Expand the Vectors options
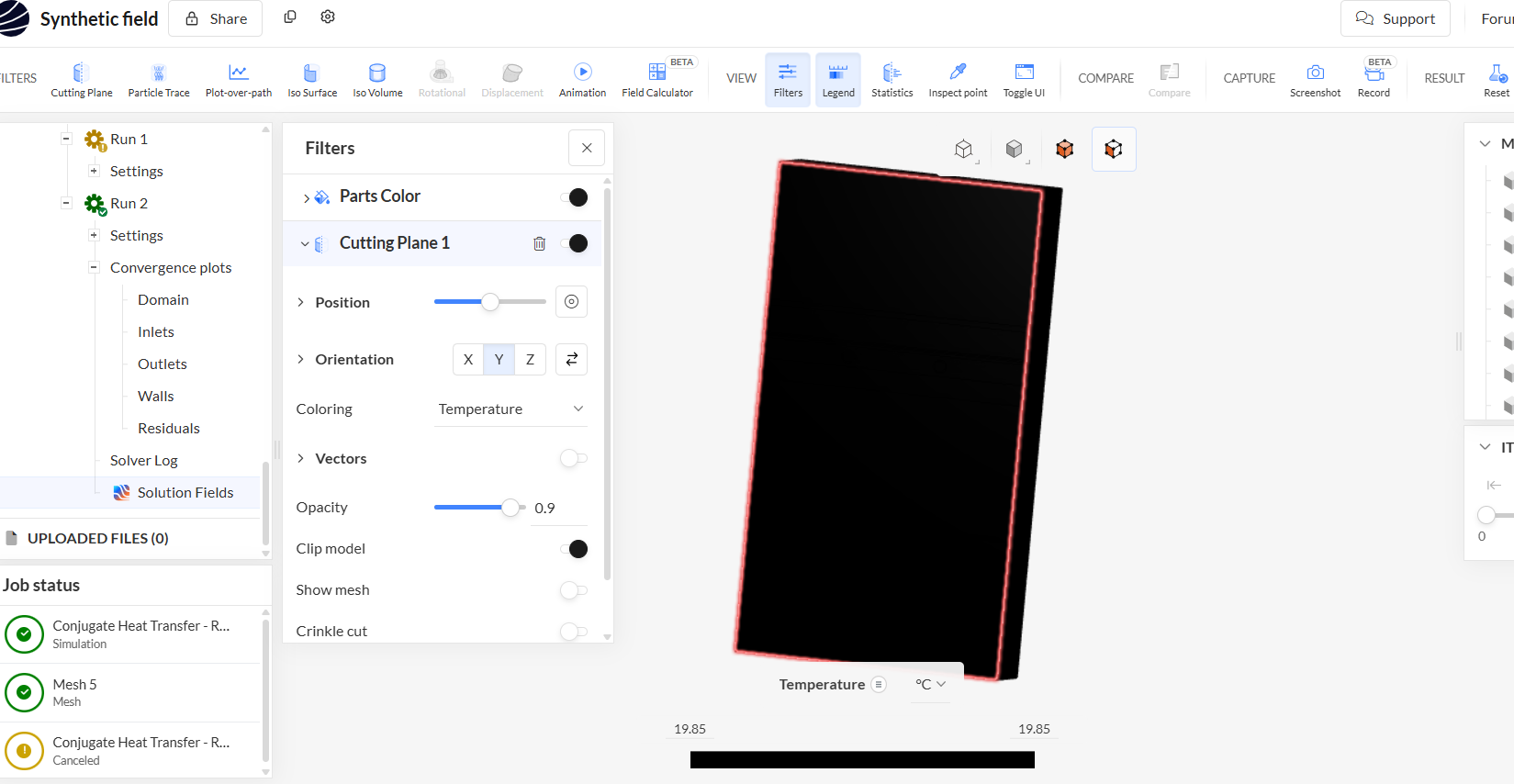 (x=300, y=458)
